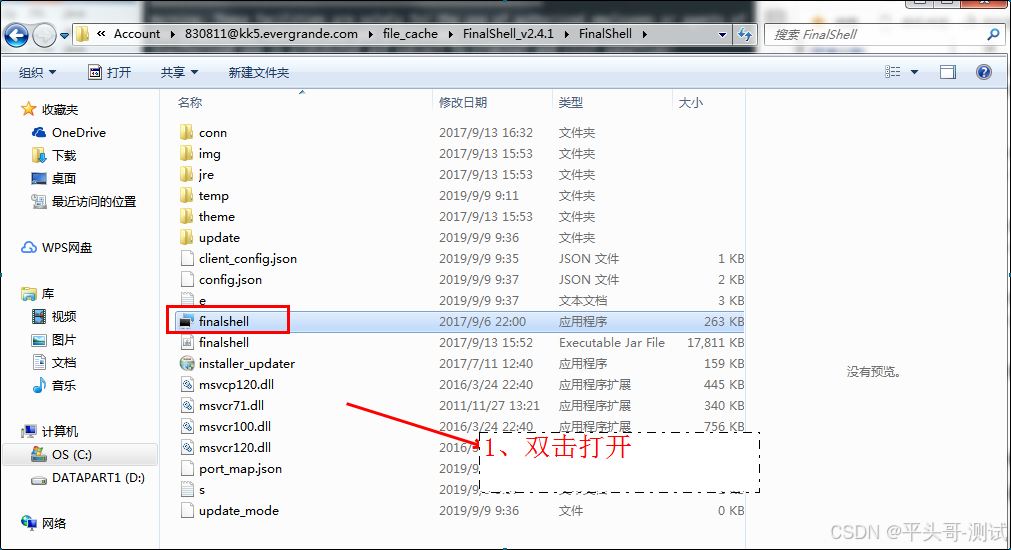The width and height of the screenshot is (1011, 550).
Task: Select WPS网盘 in sidebar
Action: 57,248
